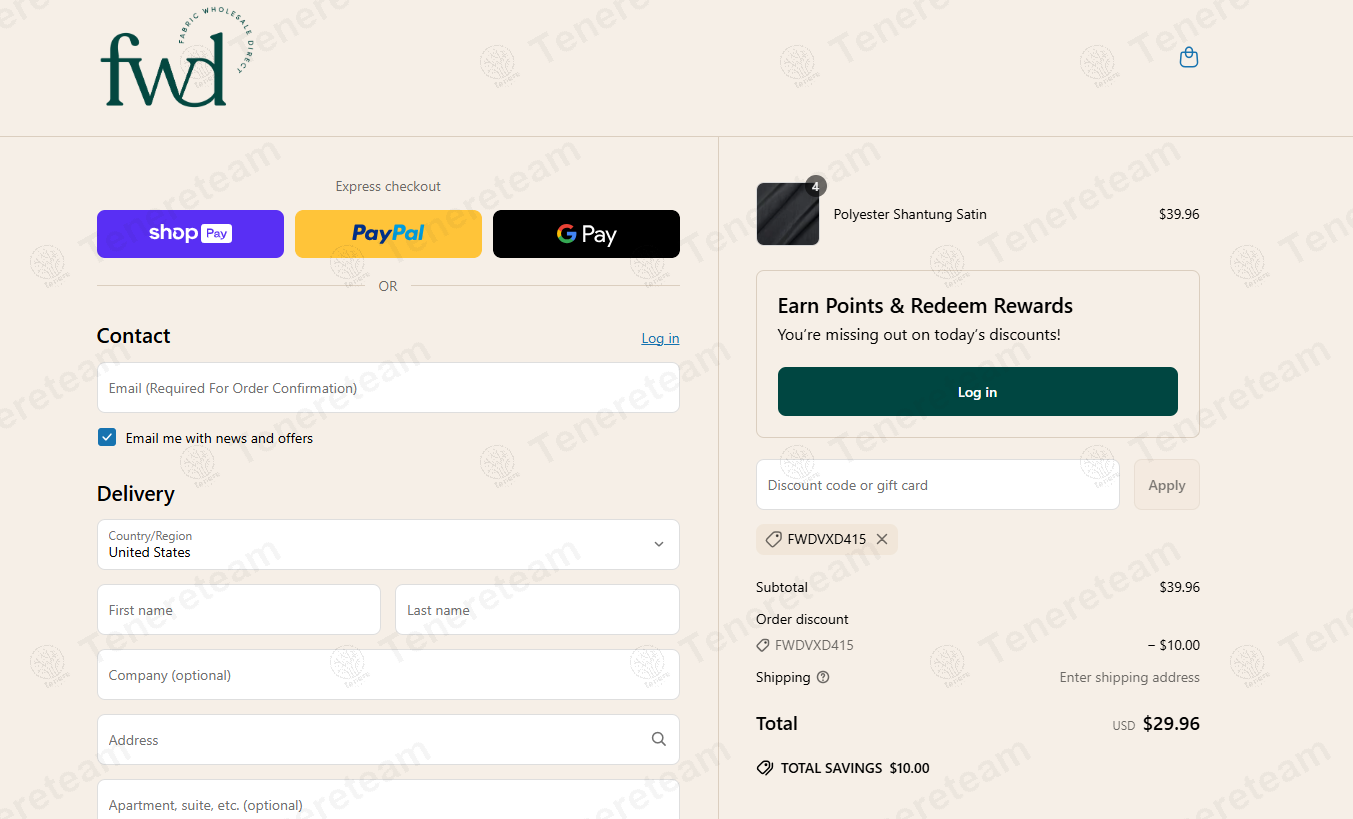1353x819 pixels.
Task: Click into the First name field
Action: click(238, 610)
